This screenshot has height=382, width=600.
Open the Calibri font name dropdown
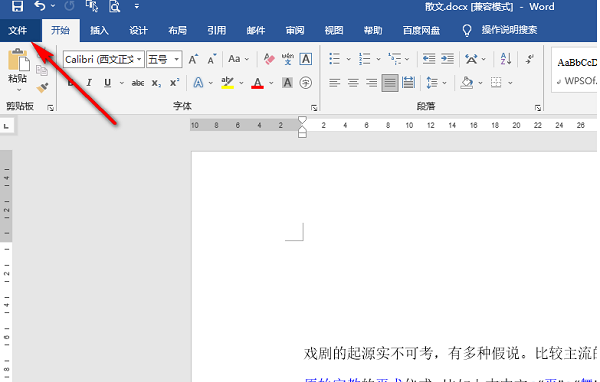[139, 59]
